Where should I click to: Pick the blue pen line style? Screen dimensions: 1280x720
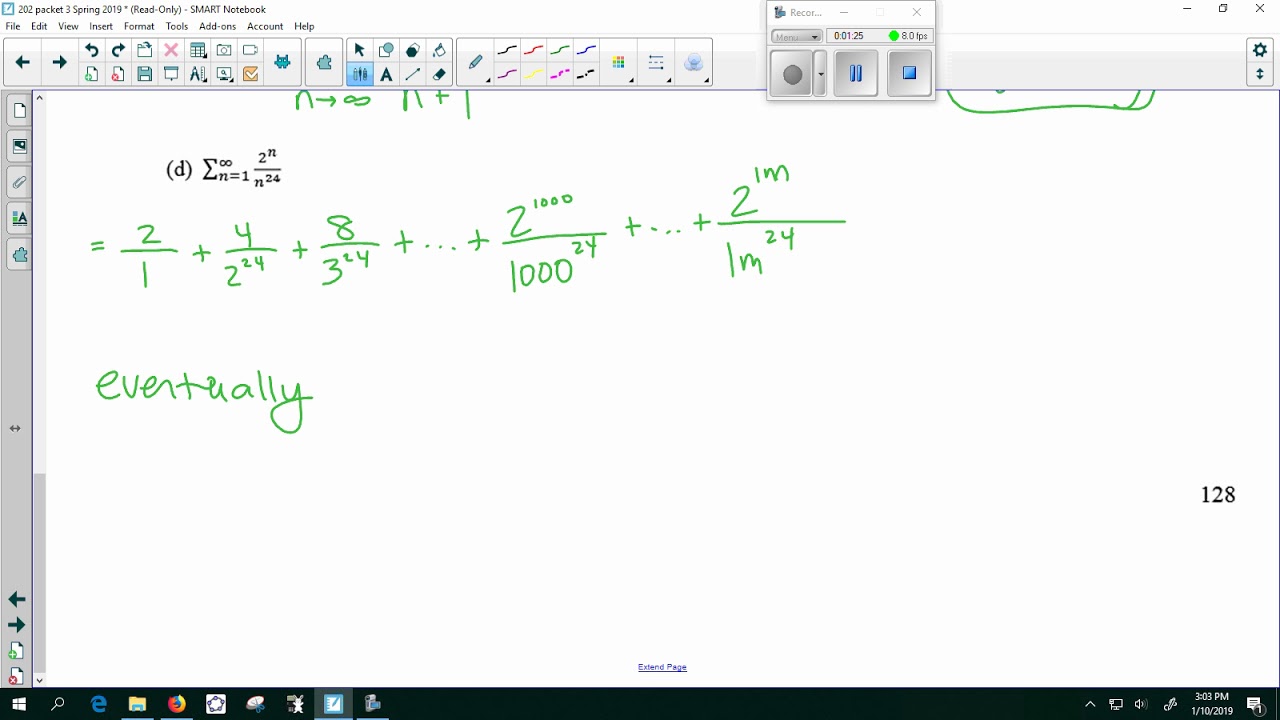(x=586, y=50)
